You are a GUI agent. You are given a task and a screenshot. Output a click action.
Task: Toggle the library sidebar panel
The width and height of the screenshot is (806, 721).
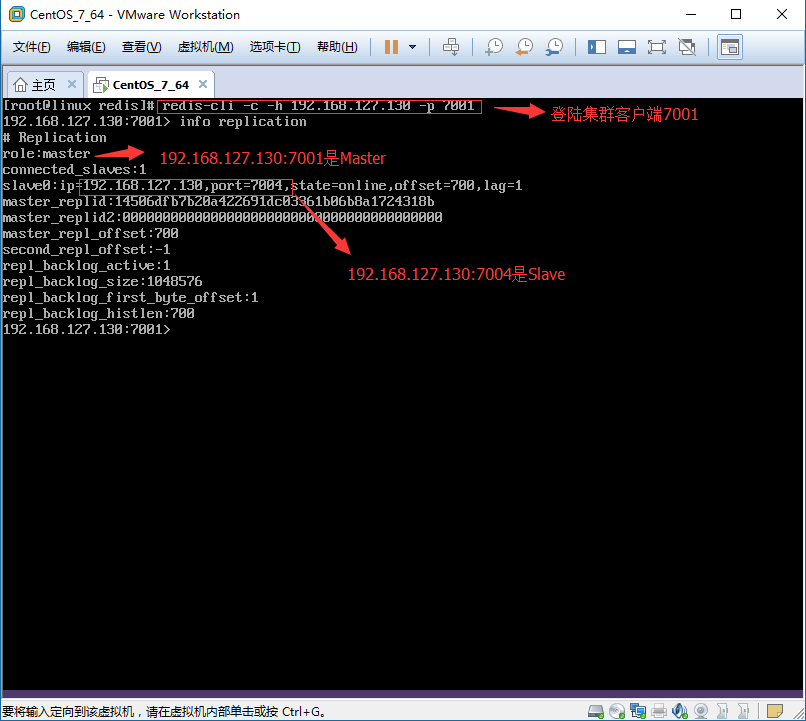coord(597,47)
